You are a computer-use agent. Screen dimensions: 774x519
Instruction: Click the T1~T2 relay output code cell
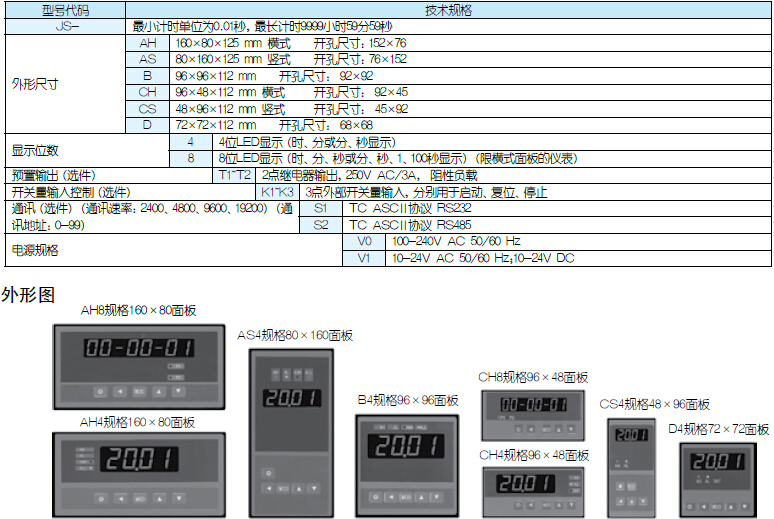[236, 175]
